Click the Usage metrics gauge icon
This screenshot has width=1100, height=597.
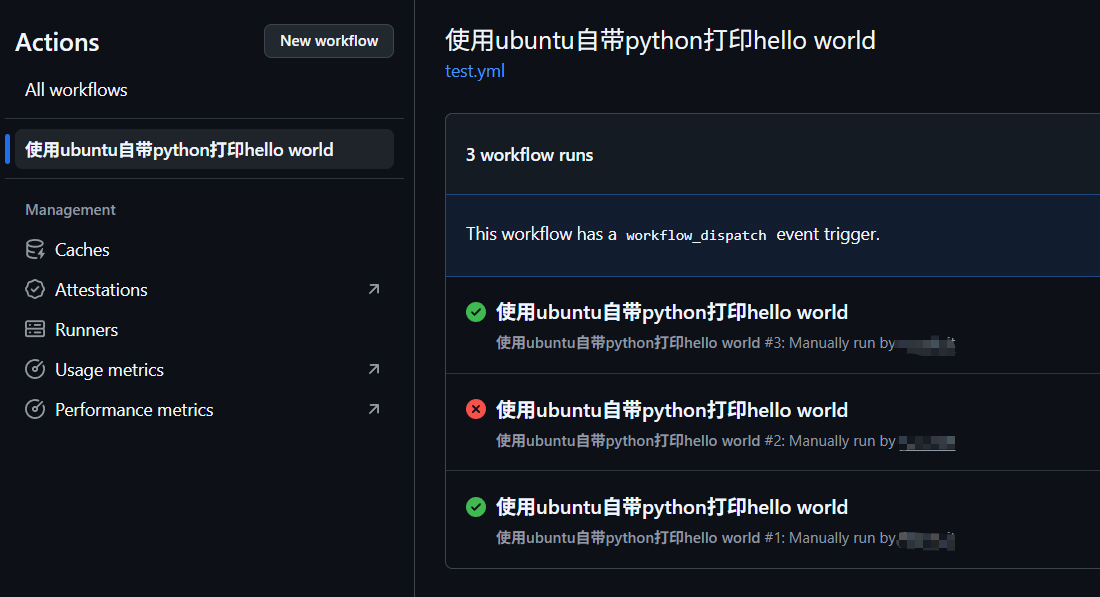[35, 370]
